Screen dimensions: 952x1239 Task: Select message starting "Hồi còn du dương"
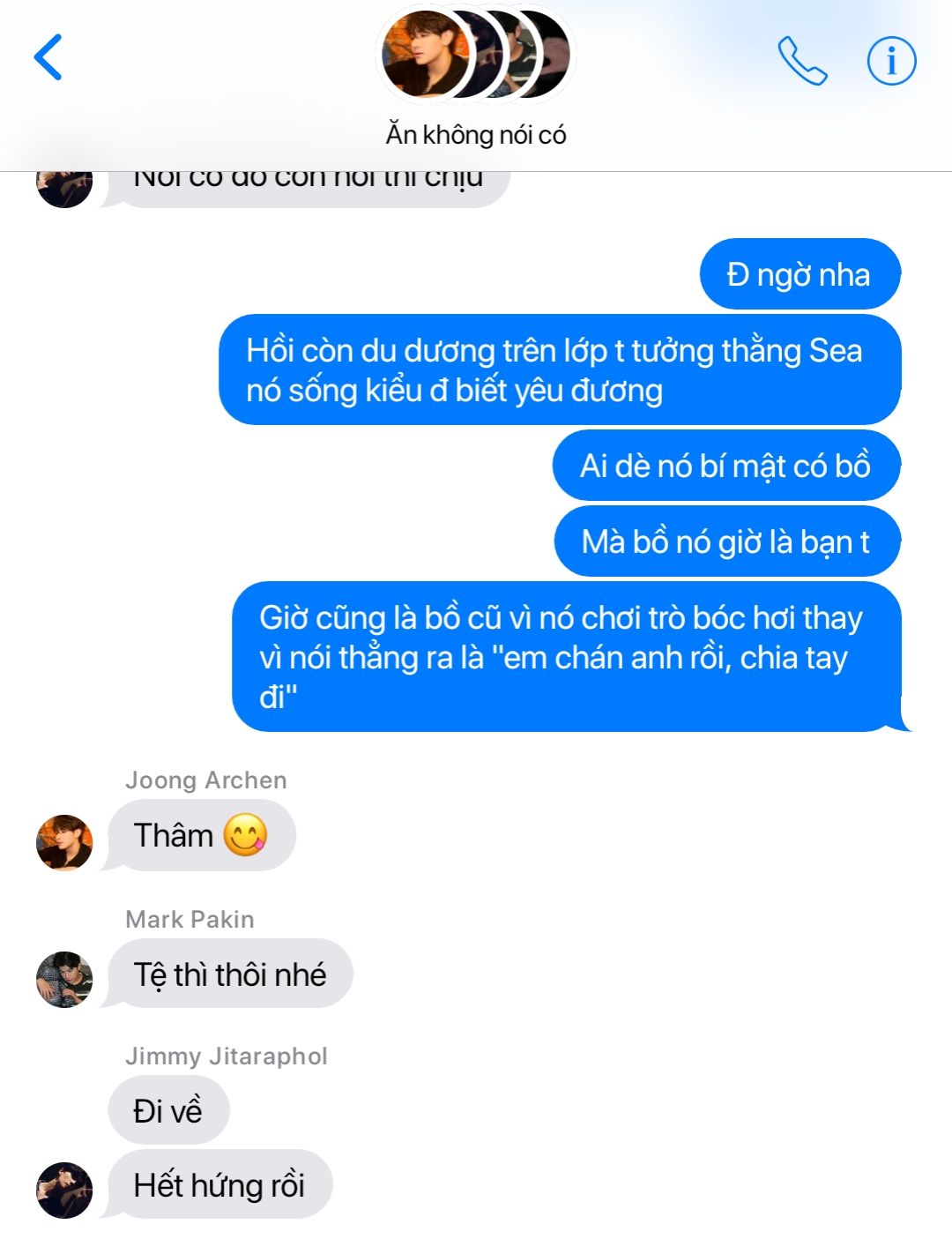point(560,369)
